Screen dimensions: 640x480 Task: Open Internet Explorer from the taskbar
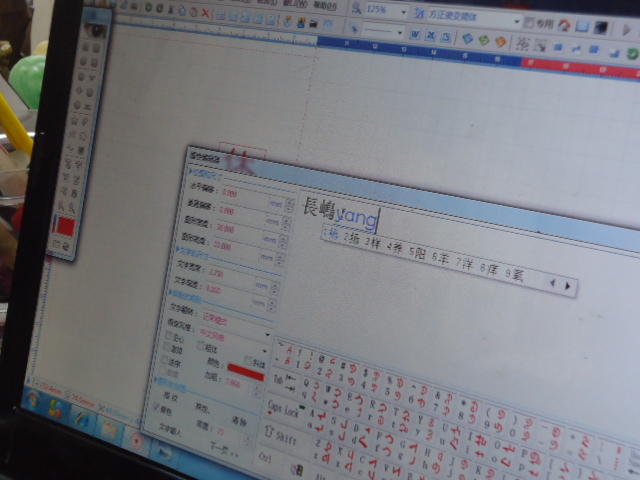84,419
